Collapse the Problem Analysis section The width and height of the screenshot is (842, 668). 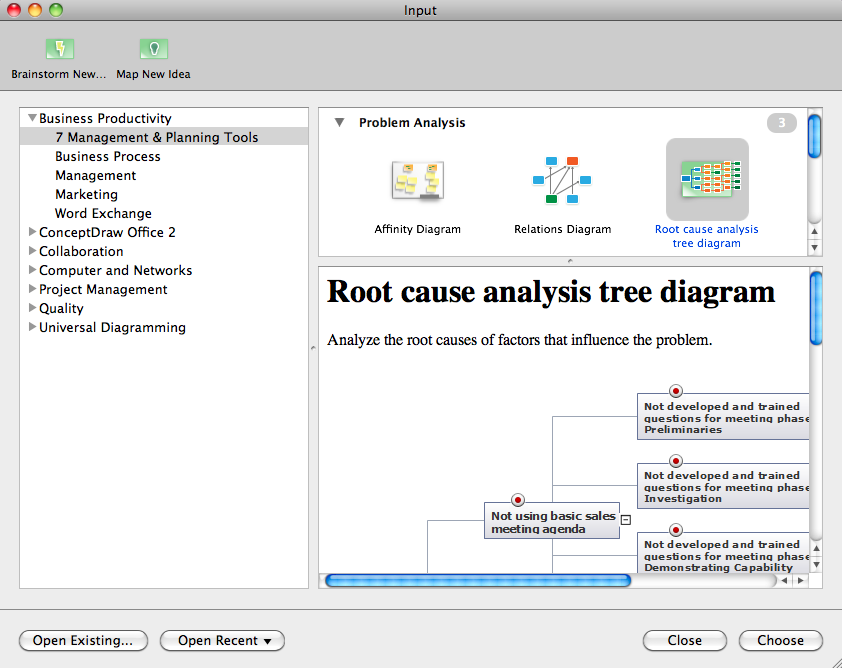[339, 123]
